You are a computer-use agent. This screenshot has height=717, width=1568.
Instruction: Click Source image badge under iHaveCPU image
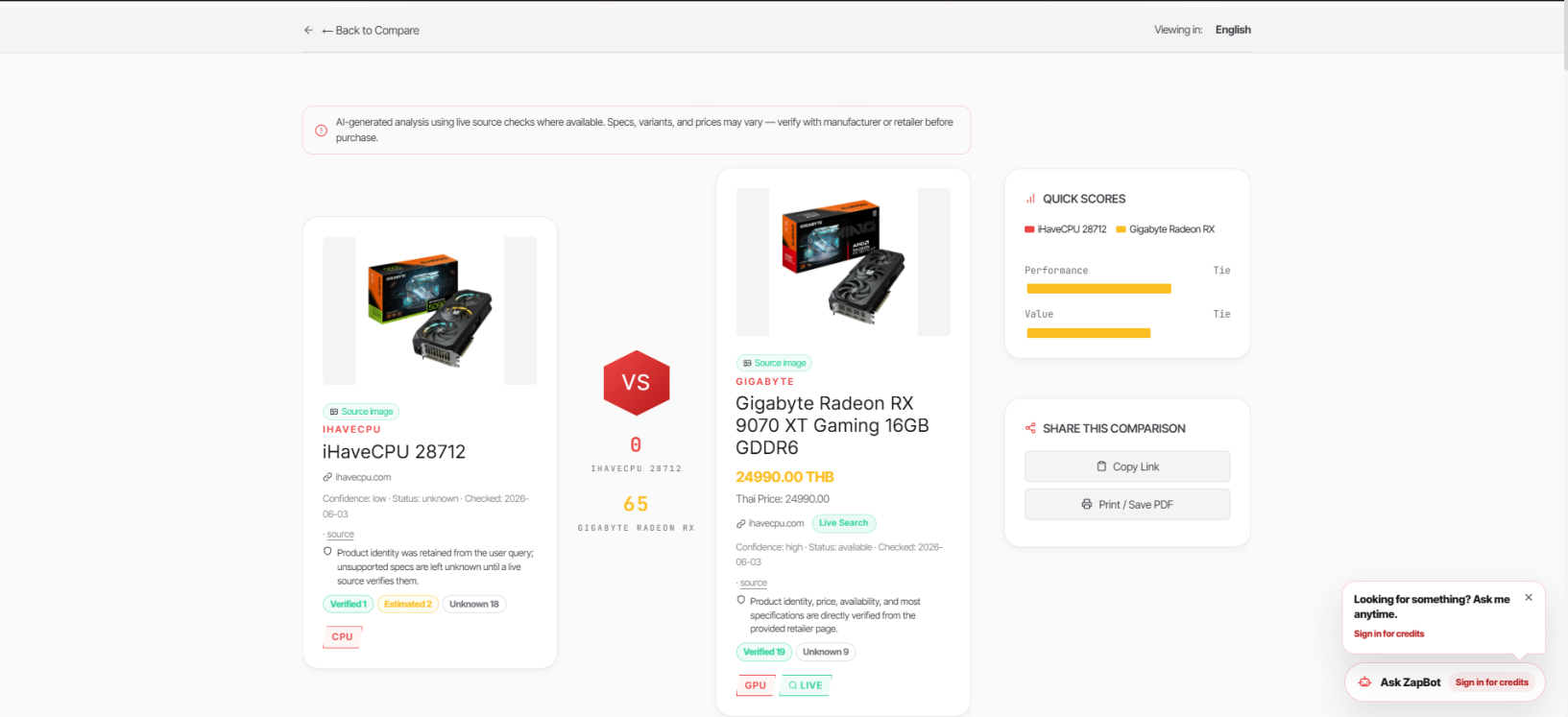(361, 412)
